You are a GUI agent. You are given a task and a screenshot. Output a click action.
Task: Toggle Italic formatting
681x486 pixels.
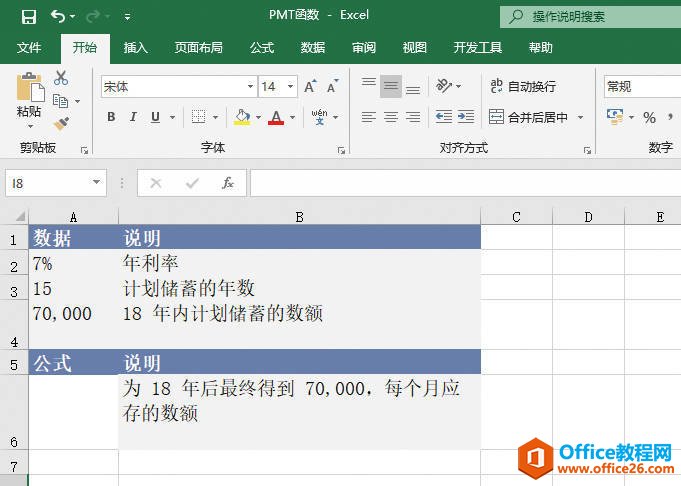[x=133, y=117]
